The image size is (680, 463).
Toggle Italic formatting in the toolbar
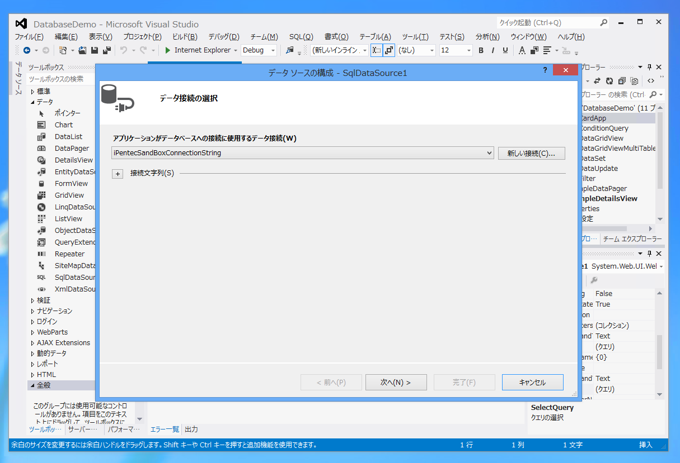pyautogui.click(x=493, y=50)
